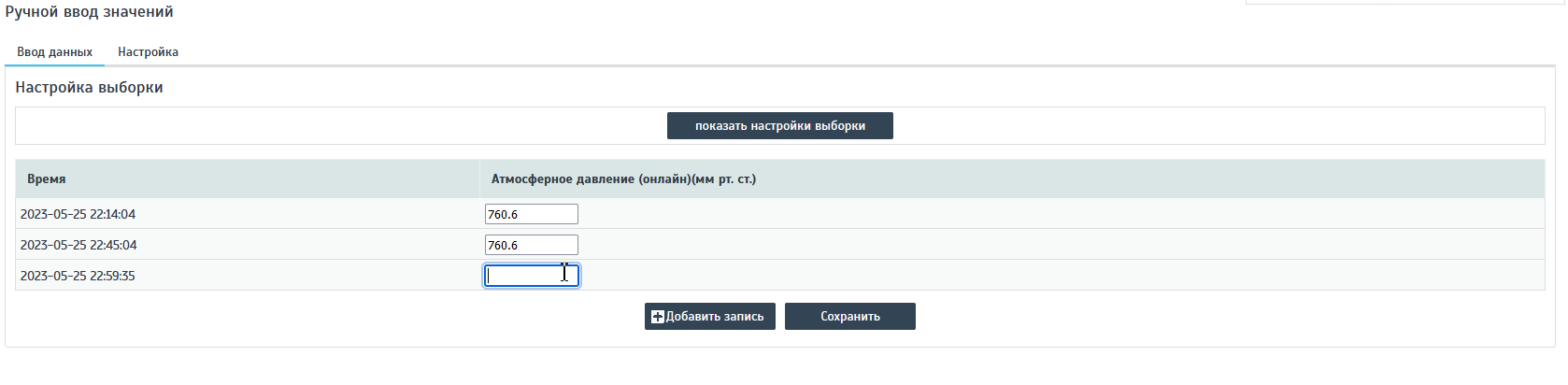The width and height of the screenshot is (1568, 385).
Task: Click the Настройка выборки section heading
Action: (x=89, y=88)
